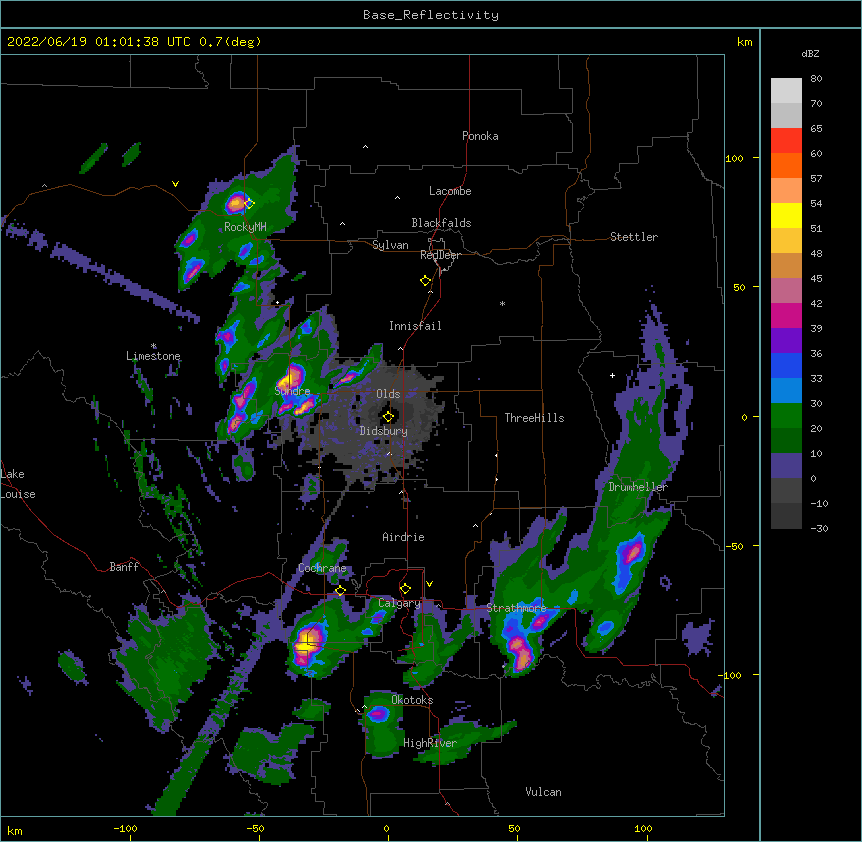
Task: Click the Cochrane town label
Action: [x=322, y=568]
